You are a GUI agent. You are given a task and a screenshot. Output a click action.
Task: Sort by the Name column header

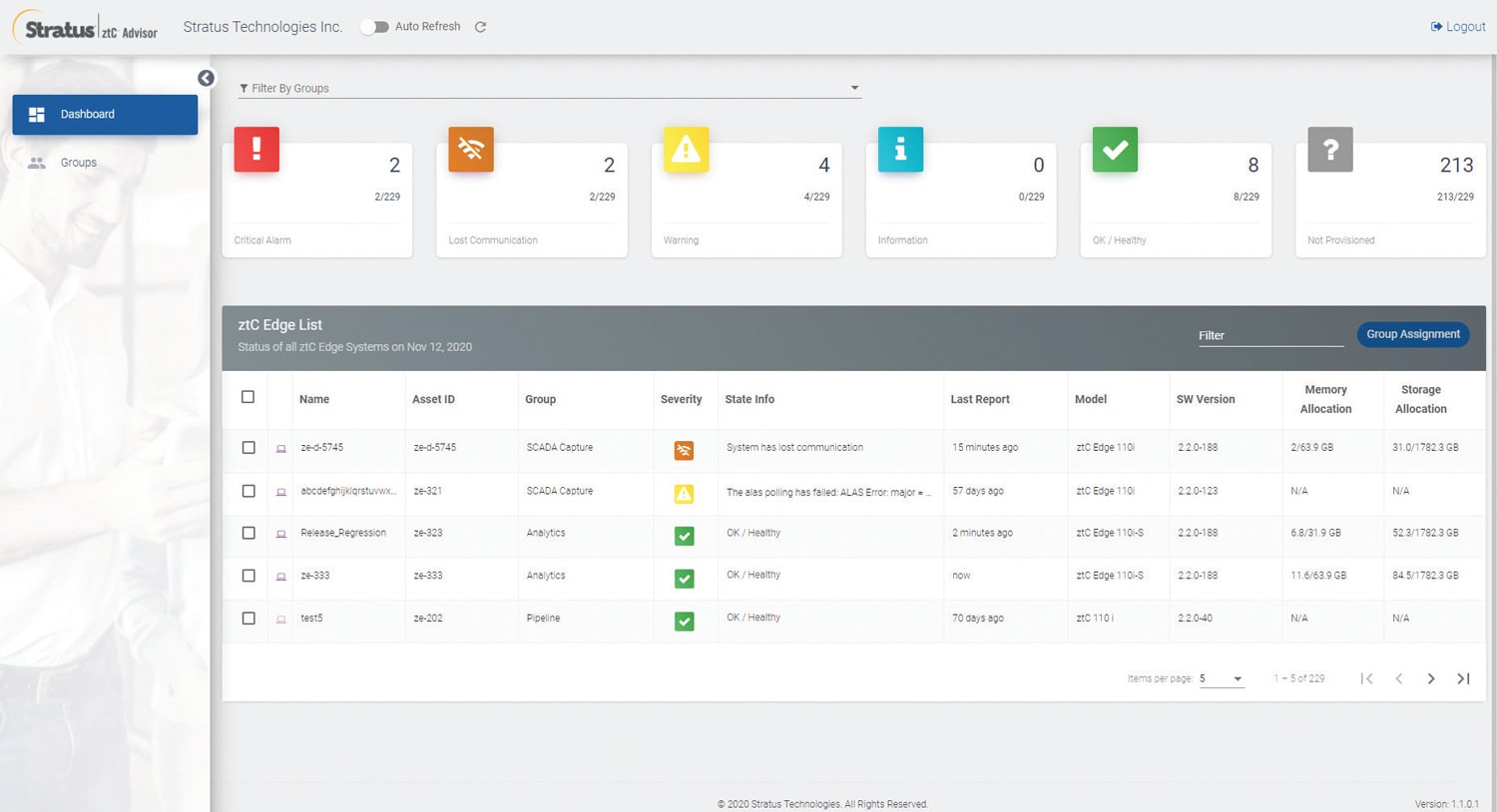pyautogui.click(x=314, y=399)
